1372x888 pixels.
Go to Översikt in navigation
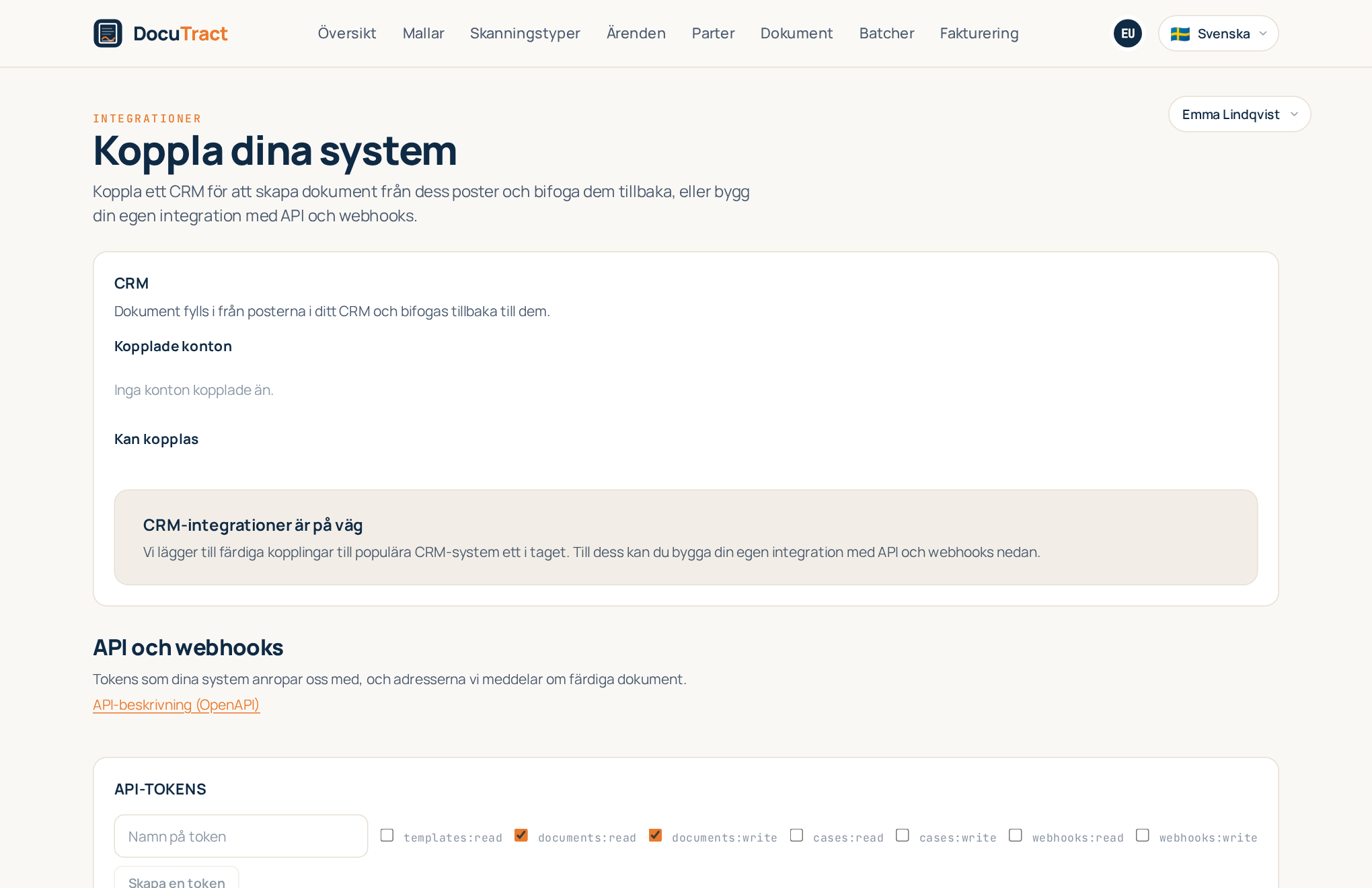click(347, 33)
